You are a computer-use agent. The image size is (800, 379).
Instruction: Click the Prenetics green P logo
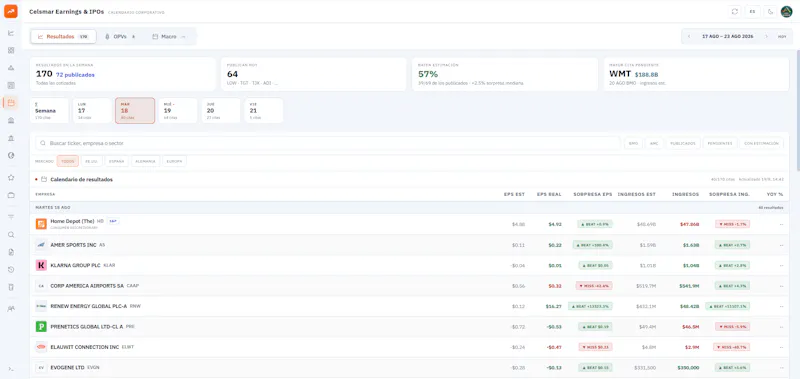click(41, 326)
